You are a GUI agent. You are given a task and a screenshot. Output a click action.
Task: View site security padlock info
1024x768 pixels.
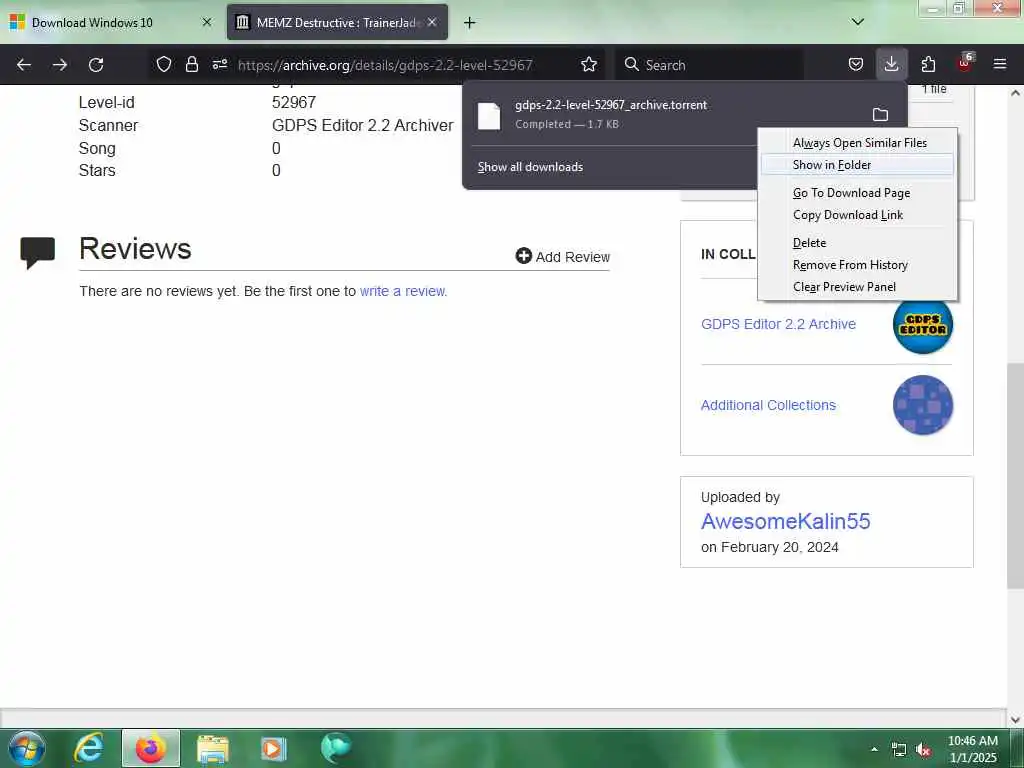[191, 64]
